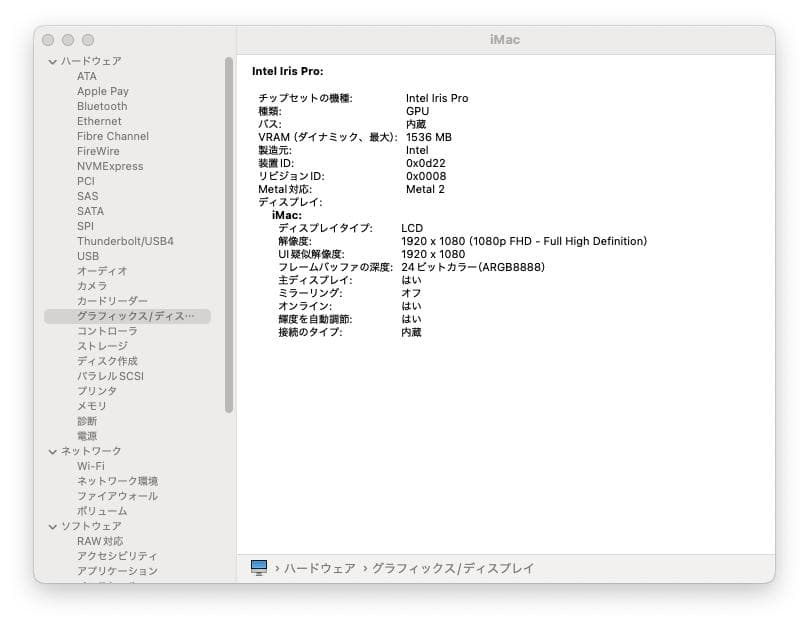The height and width of the screenshot is (625, 809).
Task: Select the highlighted グラフィックス/ディス… row
Action: 127,316
